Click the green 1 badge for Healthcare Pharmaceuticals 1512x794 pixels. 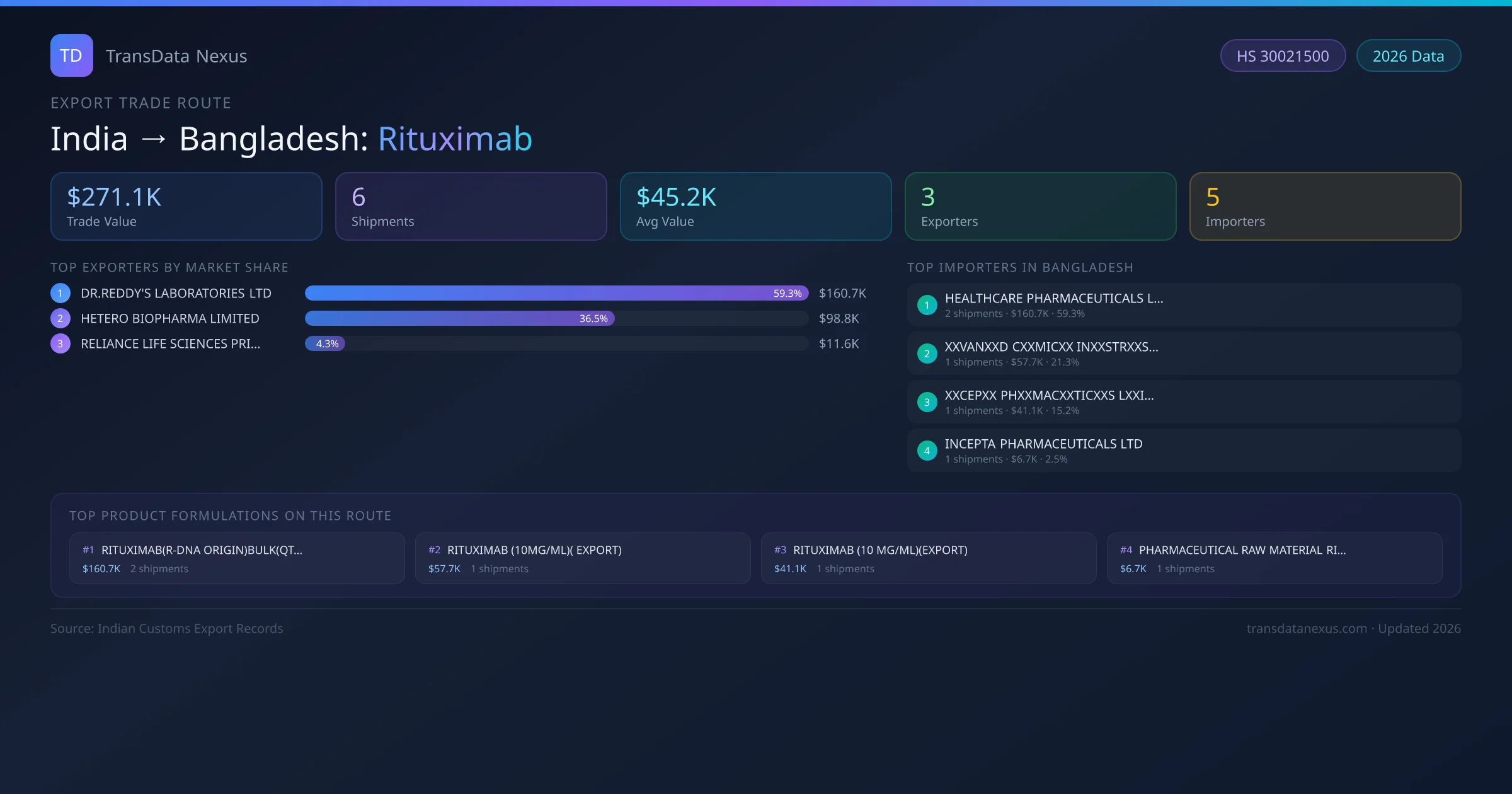pyautogui.click(x=927, y=304)
